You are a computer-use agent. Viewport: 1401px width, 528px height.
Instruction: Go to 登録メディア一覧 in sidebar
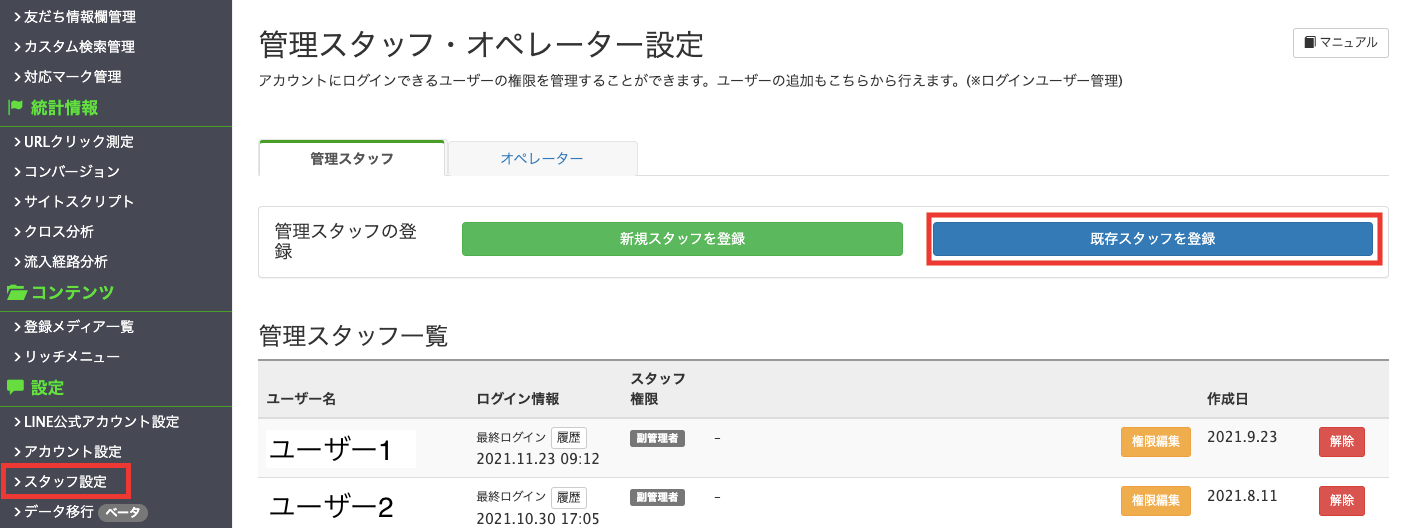click(73, 327)
